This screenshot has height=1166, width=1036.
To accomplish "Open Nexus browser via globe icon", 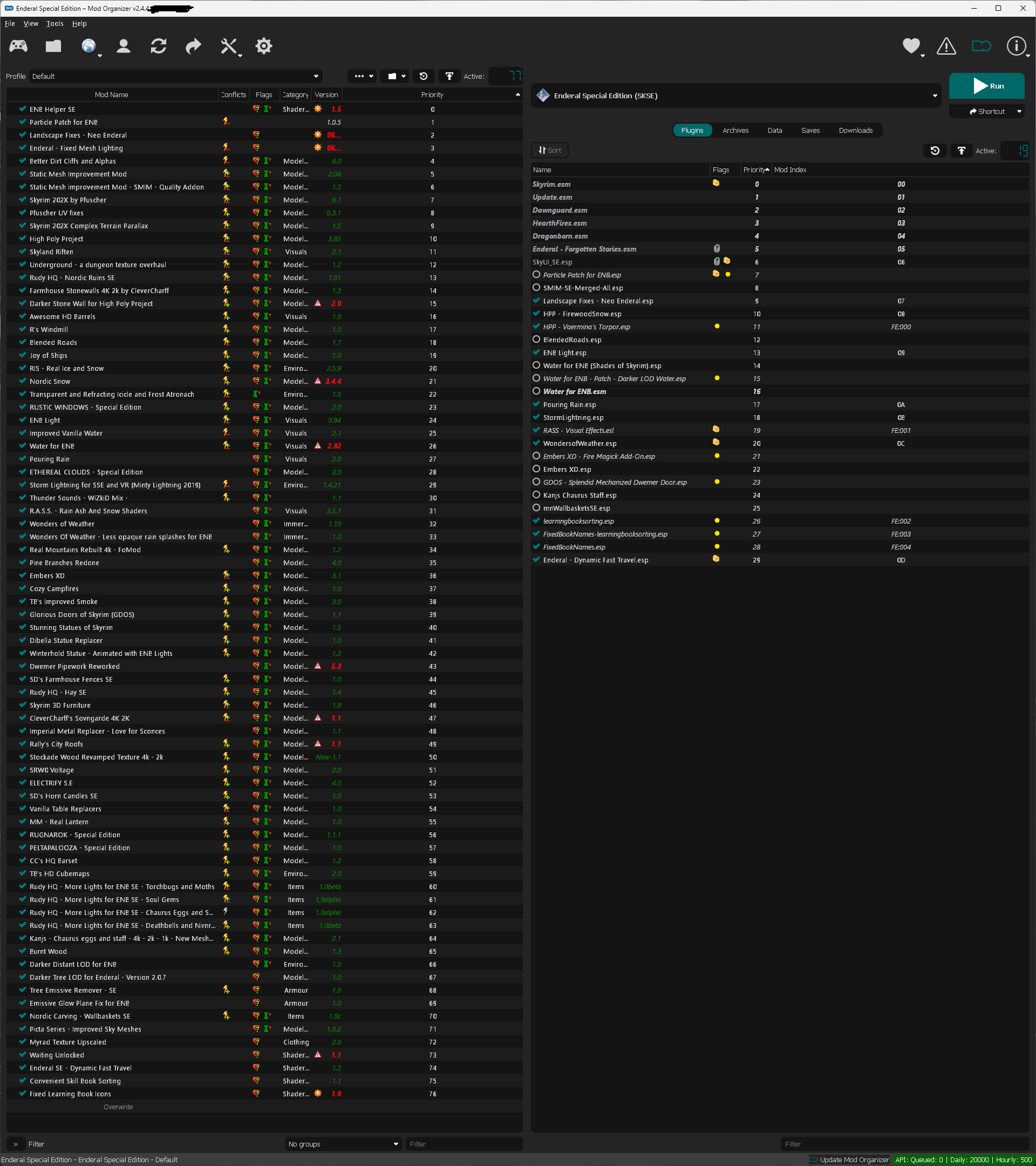I will pos(88,46).
